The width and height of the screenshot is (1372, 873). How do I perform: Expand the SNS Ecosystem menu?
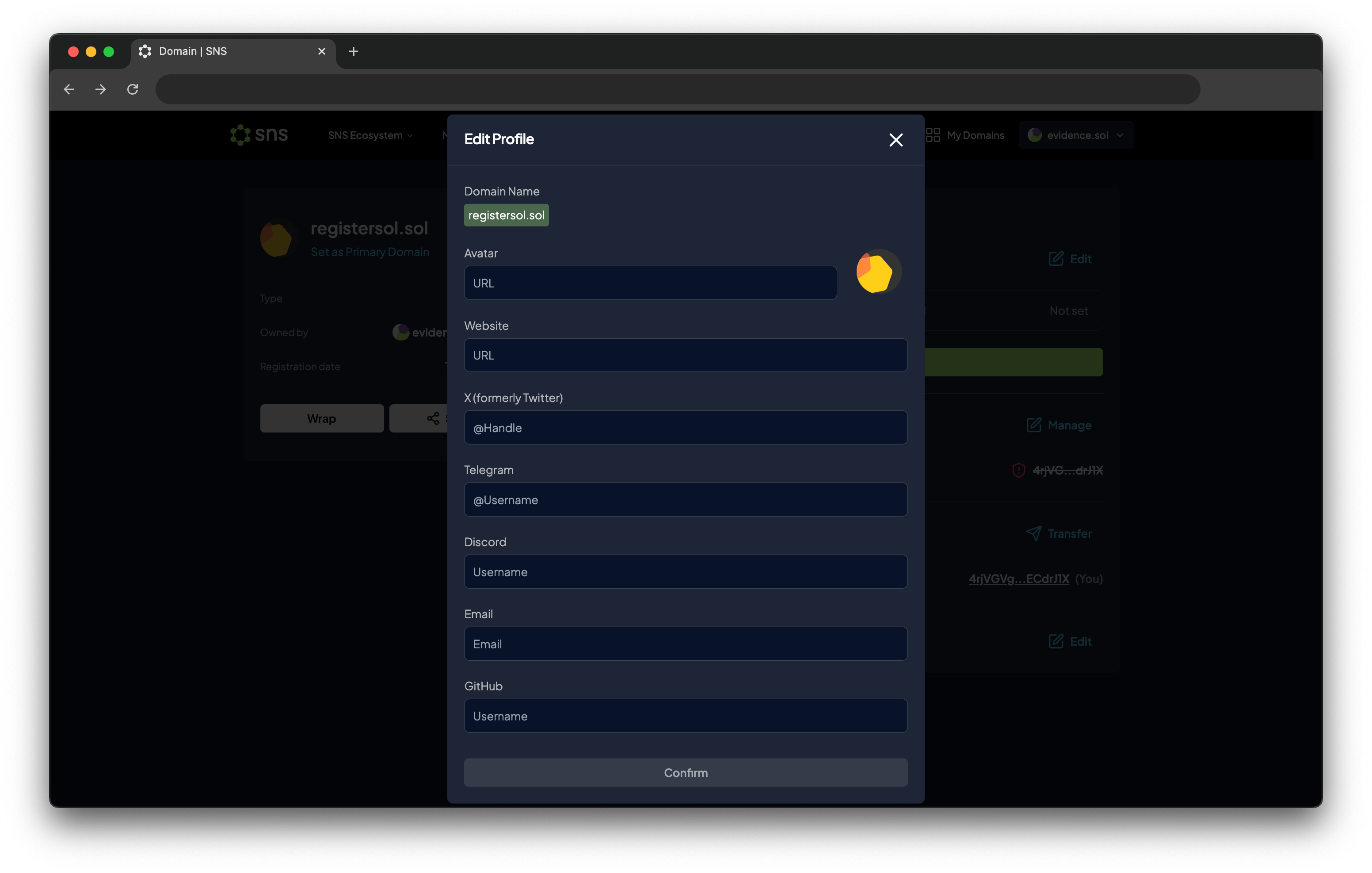pos(370,135)
